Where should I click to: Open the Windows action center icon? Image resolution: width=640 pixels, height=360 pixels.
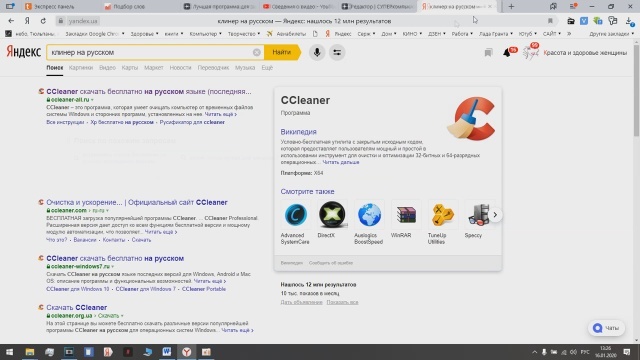(x=627, y=352)
